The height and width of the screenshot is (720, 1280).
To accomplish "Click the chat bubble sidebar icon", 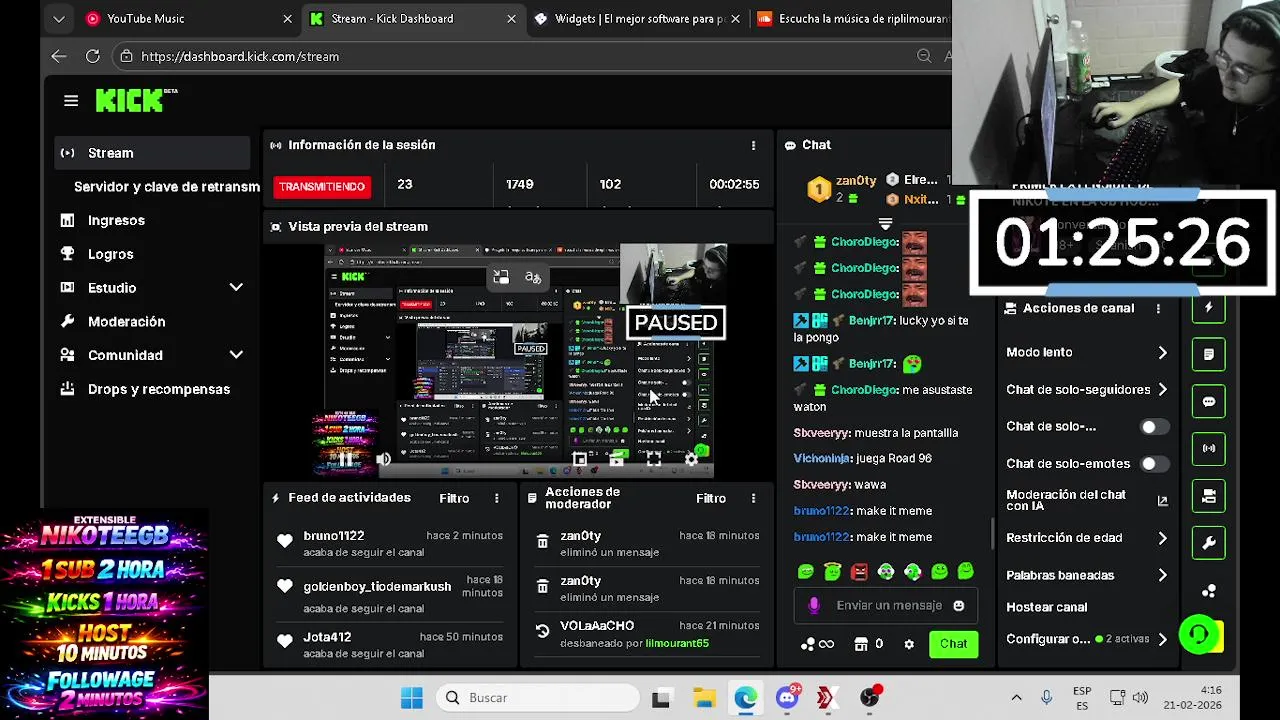I will (x=1208, y=402).
